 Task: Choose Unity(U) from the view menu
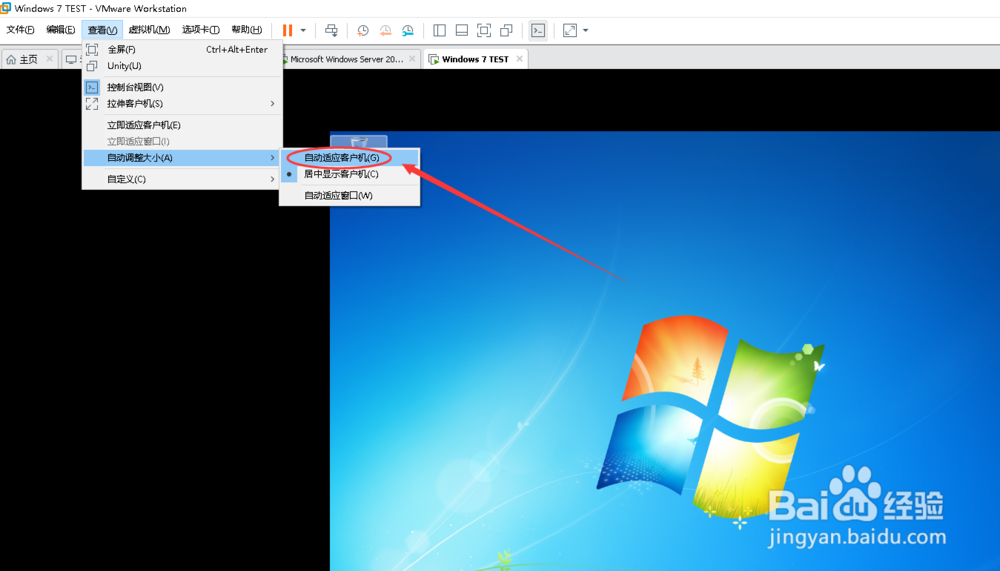click(x=182, y=66)
